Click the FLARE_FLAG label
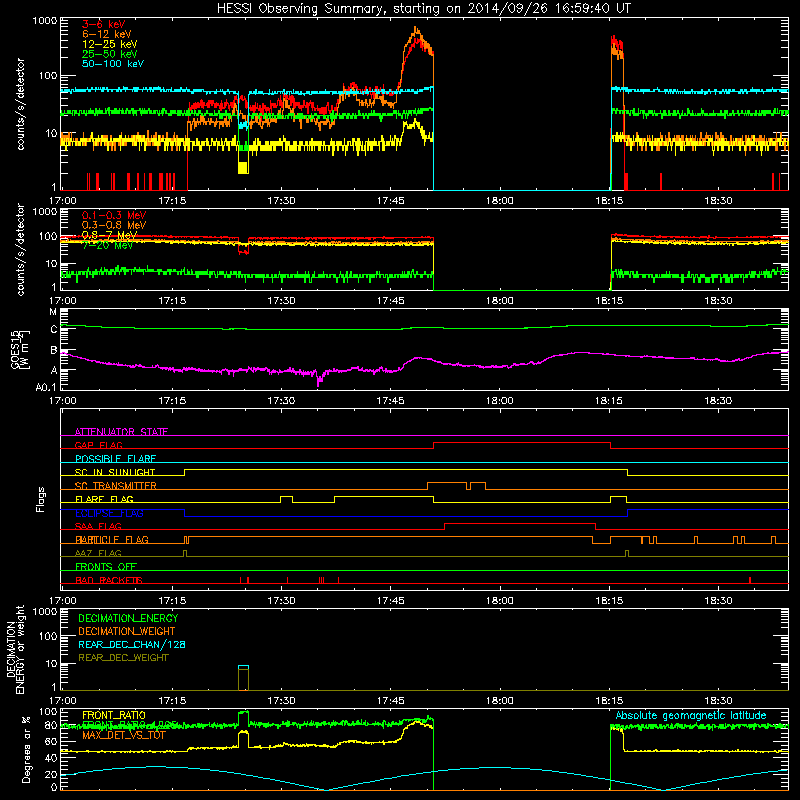 (x=104, y=499)
